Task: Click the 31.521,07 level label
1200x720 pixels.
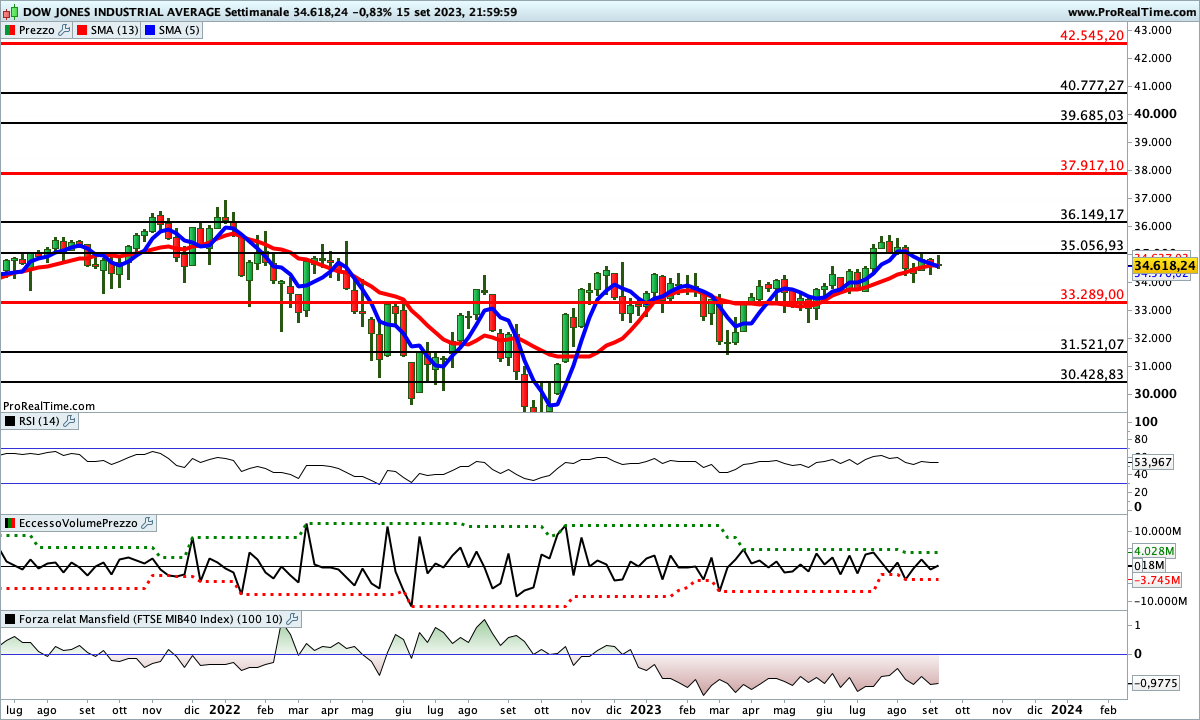Action: tap(1092, 344)
